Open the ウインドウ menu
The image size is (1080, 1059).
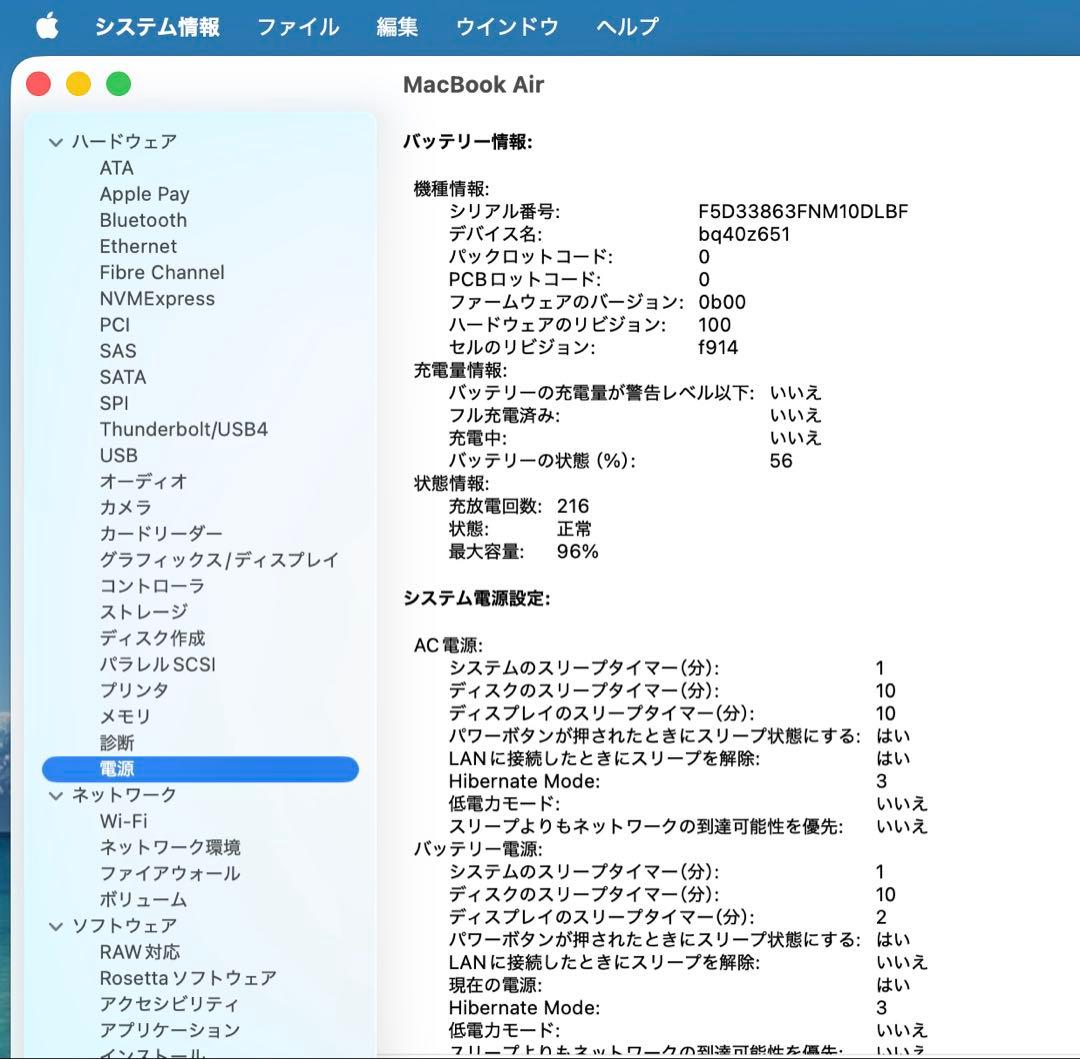[507, 27]
